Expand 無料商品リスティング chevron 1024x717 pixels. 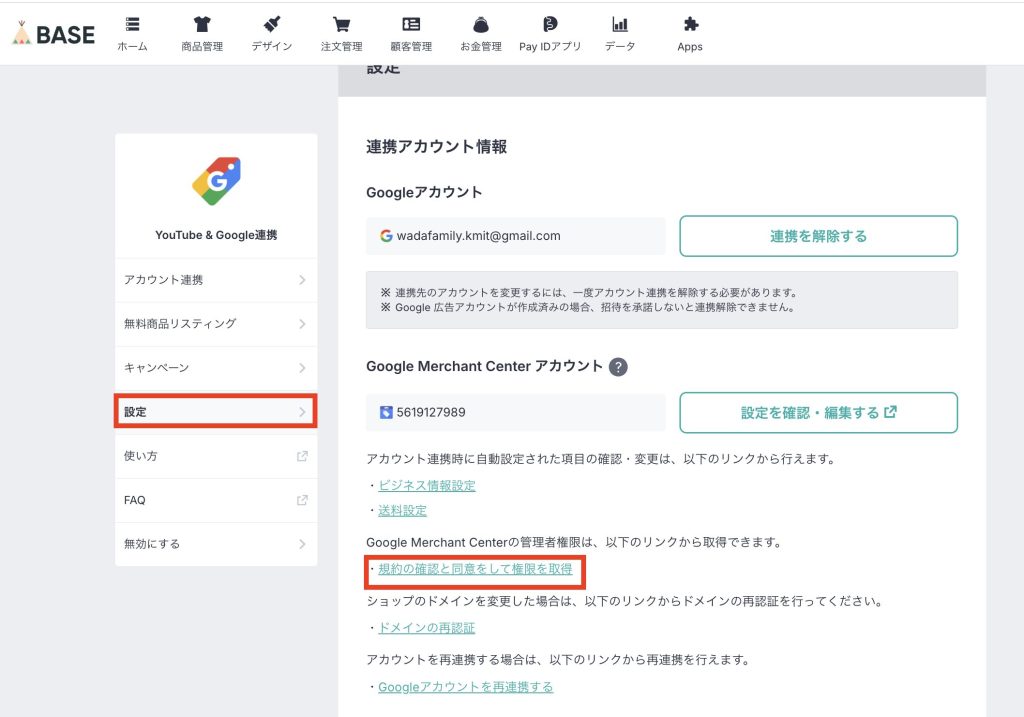[302, 324]
